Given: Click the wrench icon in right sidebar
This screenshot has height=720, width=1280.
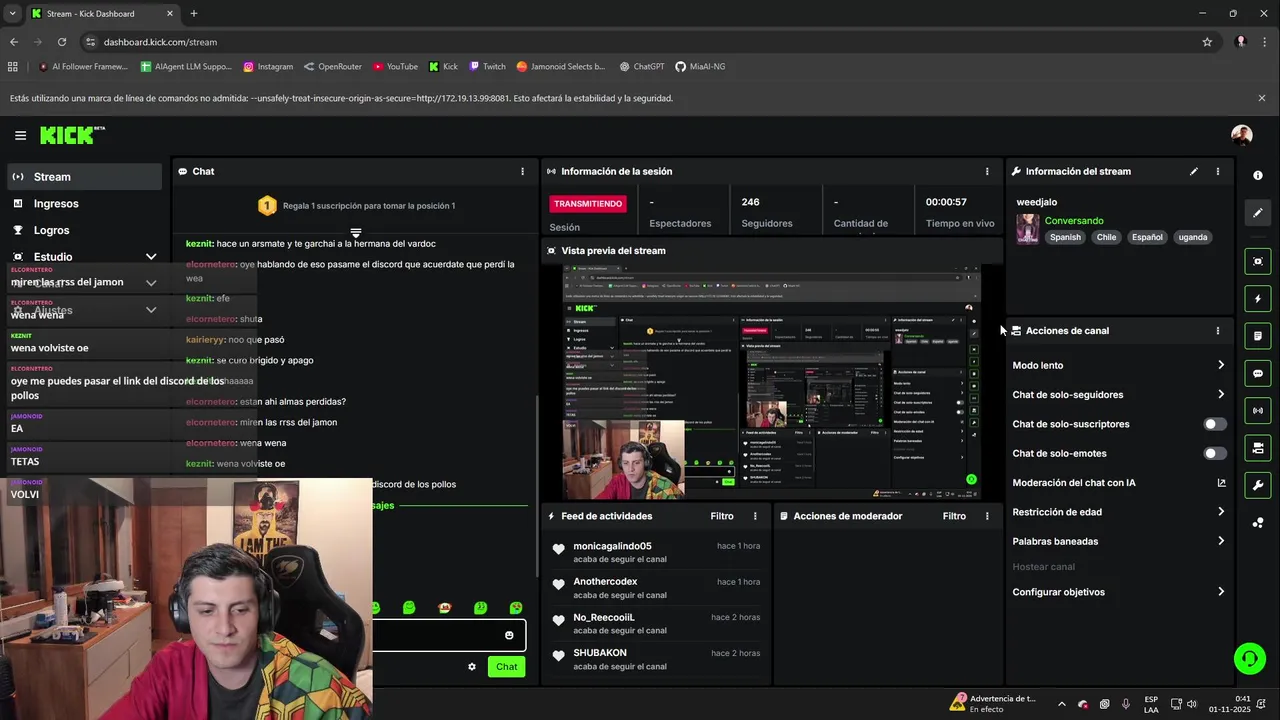Looking at the screenshot, I should click(1258, 485).
